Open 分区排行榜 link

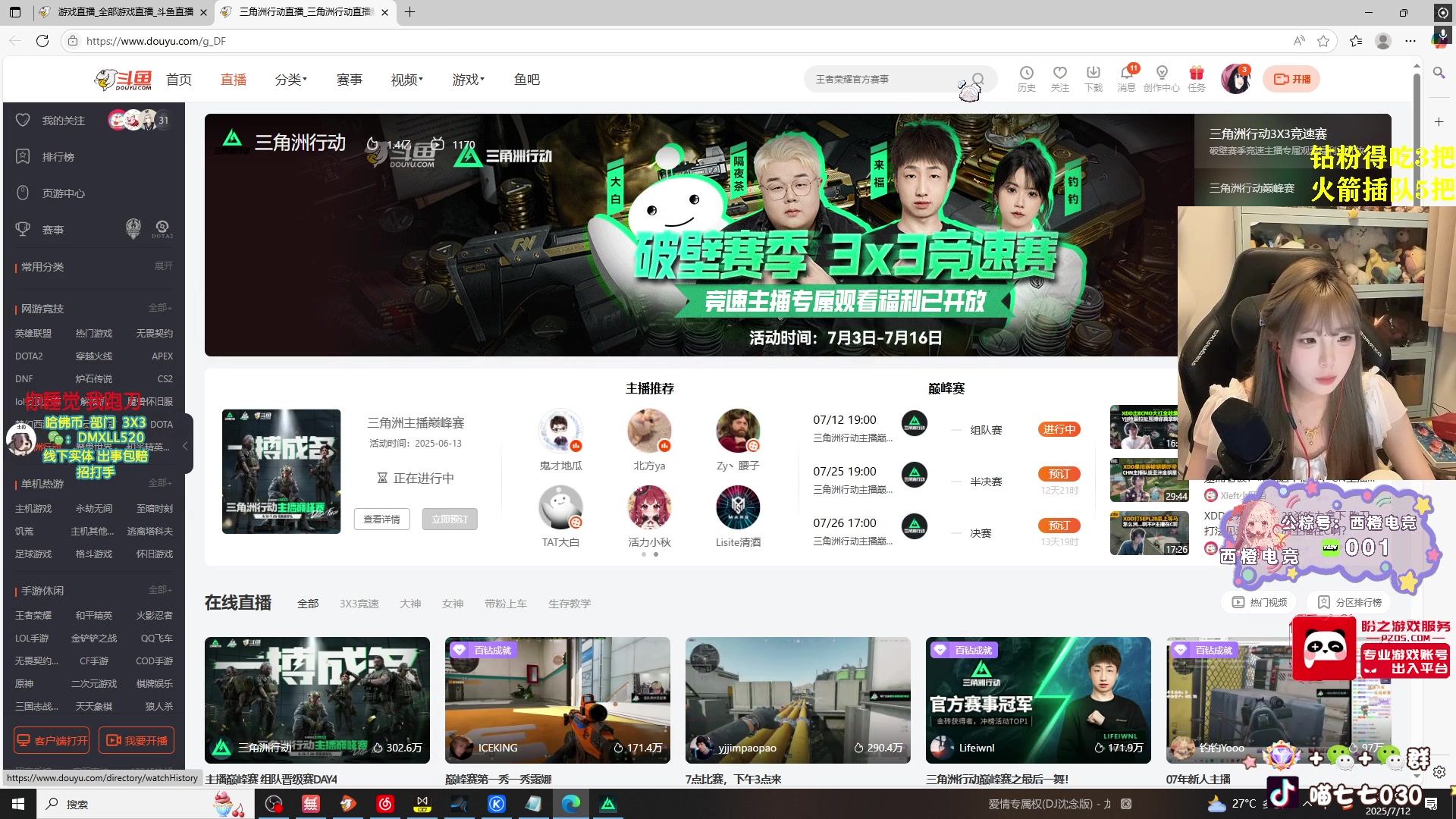tap(1349, 602)
